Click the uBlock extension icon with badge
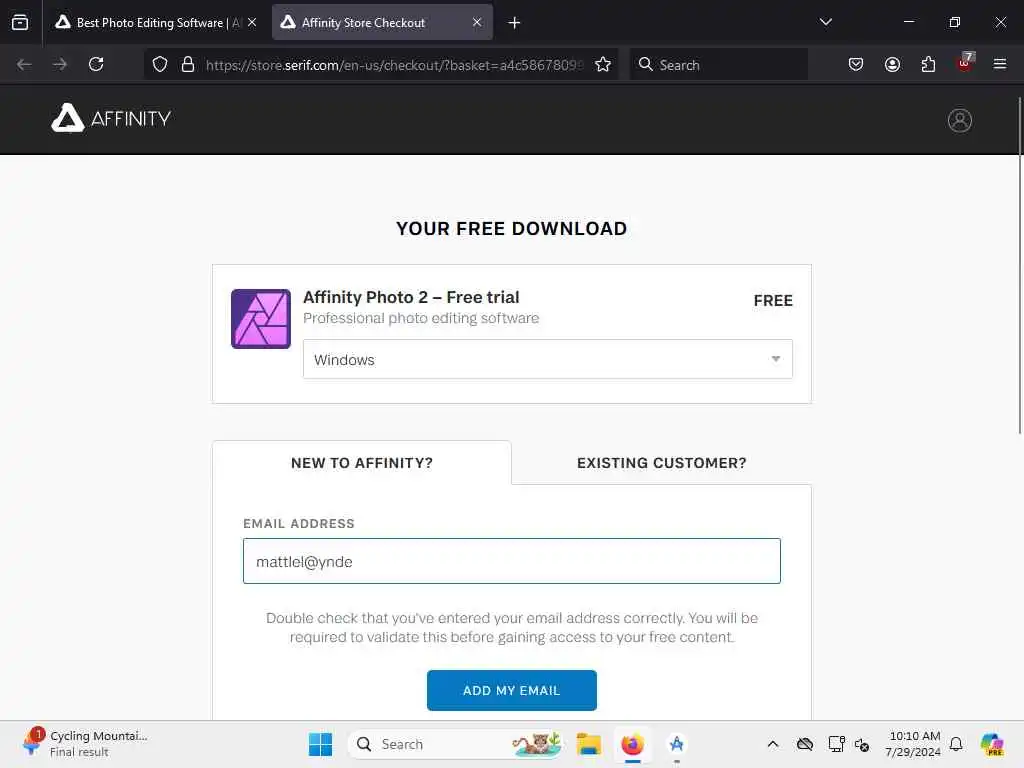Viewport: 1024px width, 768px height. point(965,63)
